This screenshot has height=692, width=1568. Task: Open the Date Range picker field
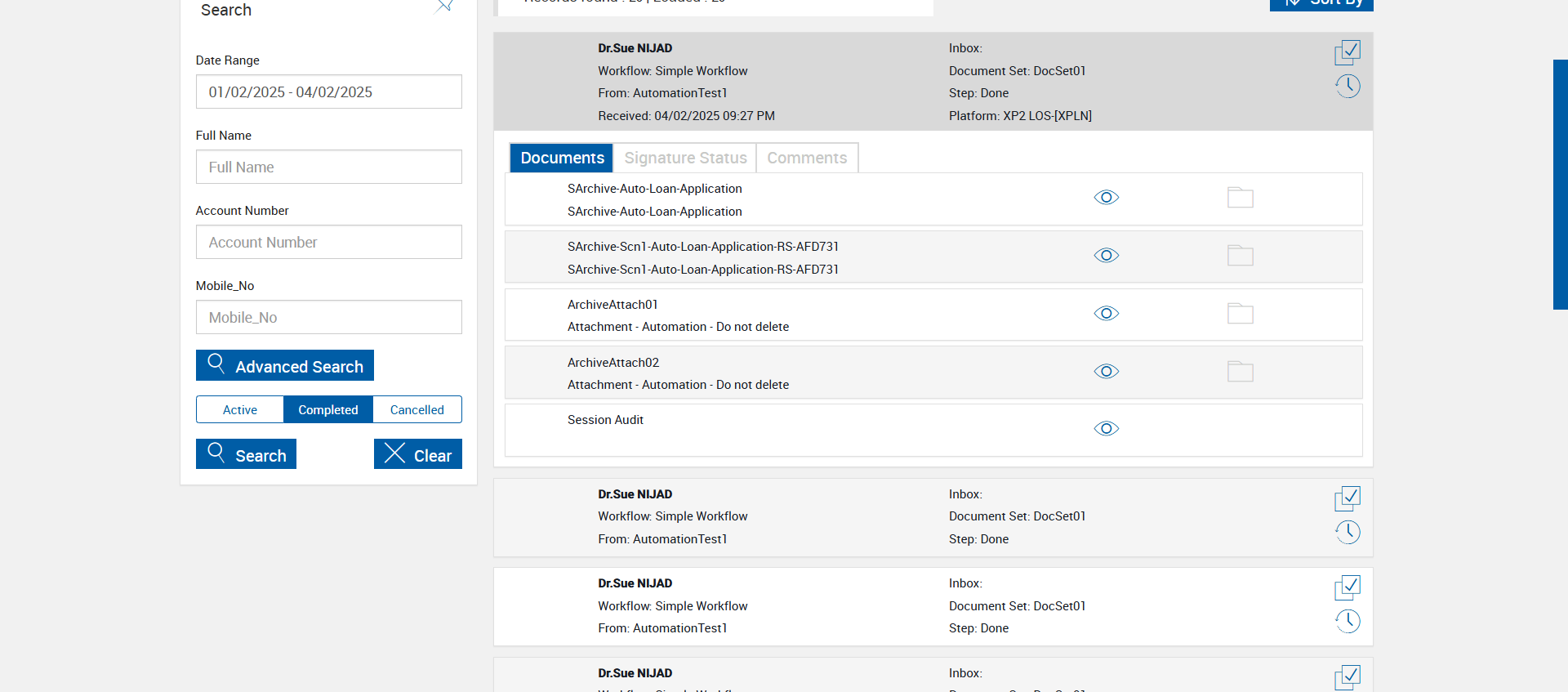click(x=328, y=92)
